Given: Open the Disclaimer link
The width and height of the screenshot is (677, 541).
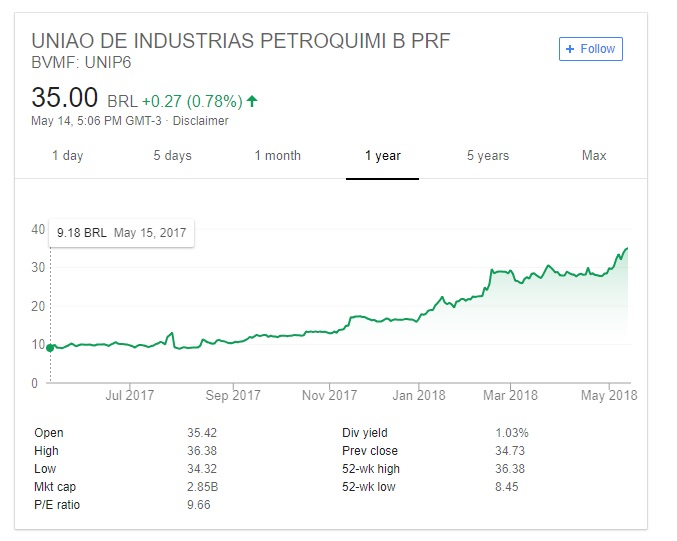Looking at the screenshot, I should 200,121.
